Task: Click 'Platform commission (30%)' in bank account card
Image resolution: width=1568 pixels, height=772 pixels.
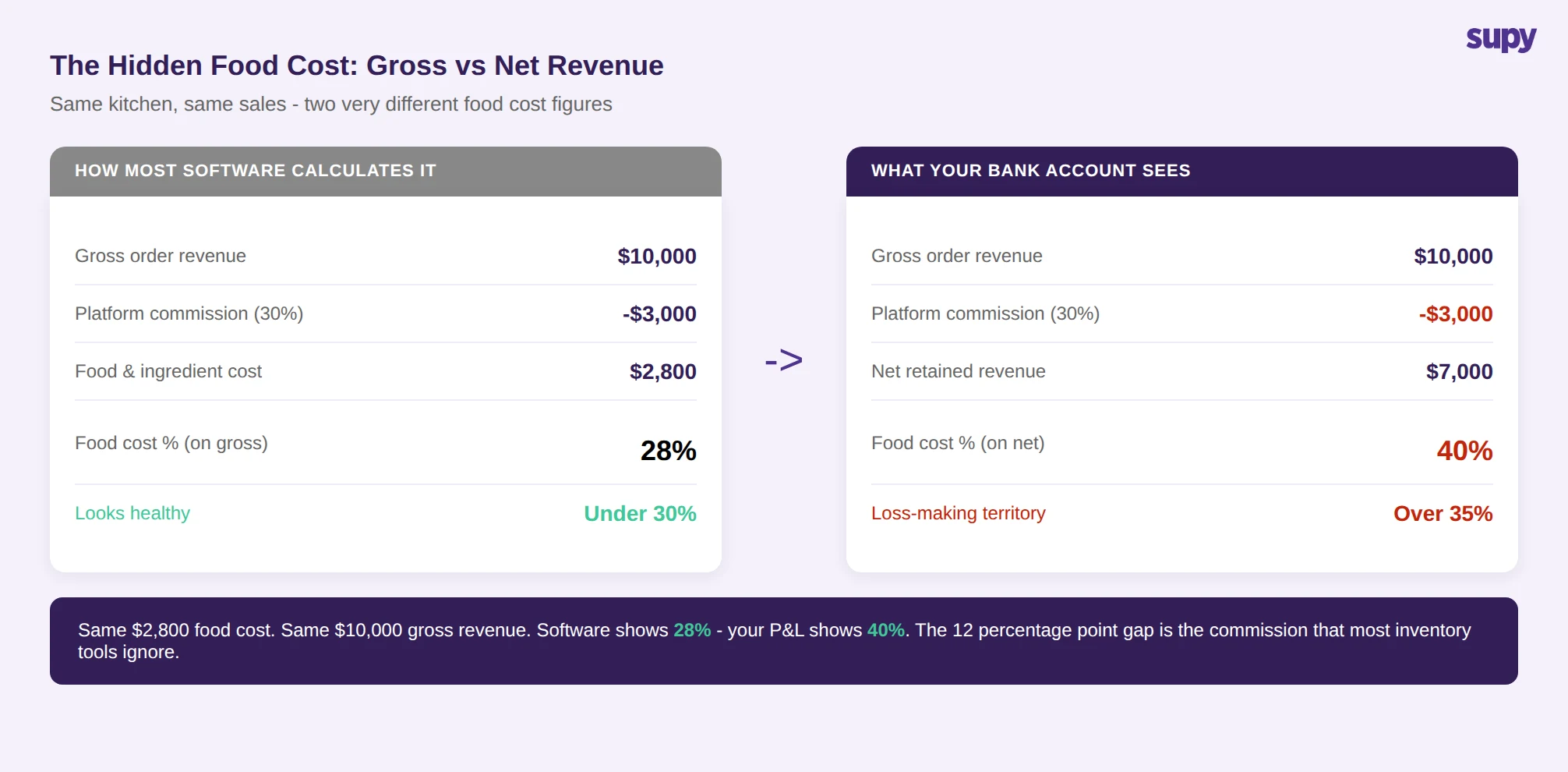Action: pos(986,313)
